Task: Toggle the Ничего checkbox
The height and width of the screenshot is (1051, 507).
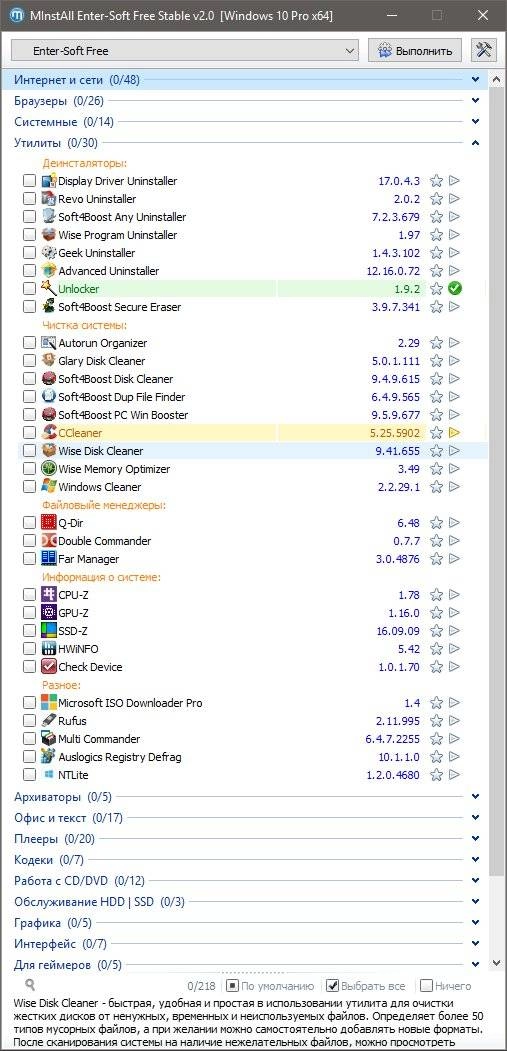Action: (x=425, y=986)
